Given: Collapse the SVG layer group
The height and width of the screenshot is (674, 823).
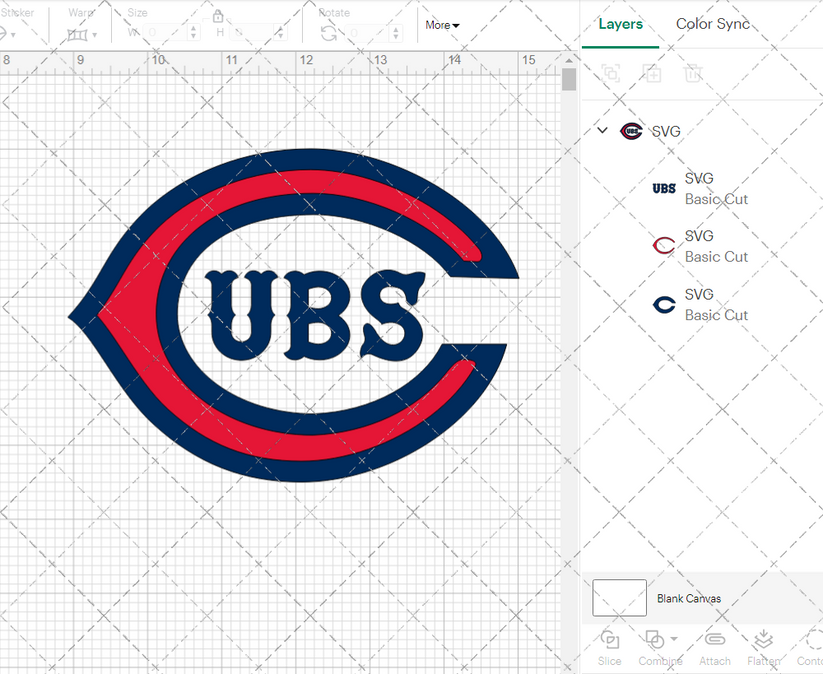Looking at the screenshot, I should pyautogui.click(x=602, y=130).
